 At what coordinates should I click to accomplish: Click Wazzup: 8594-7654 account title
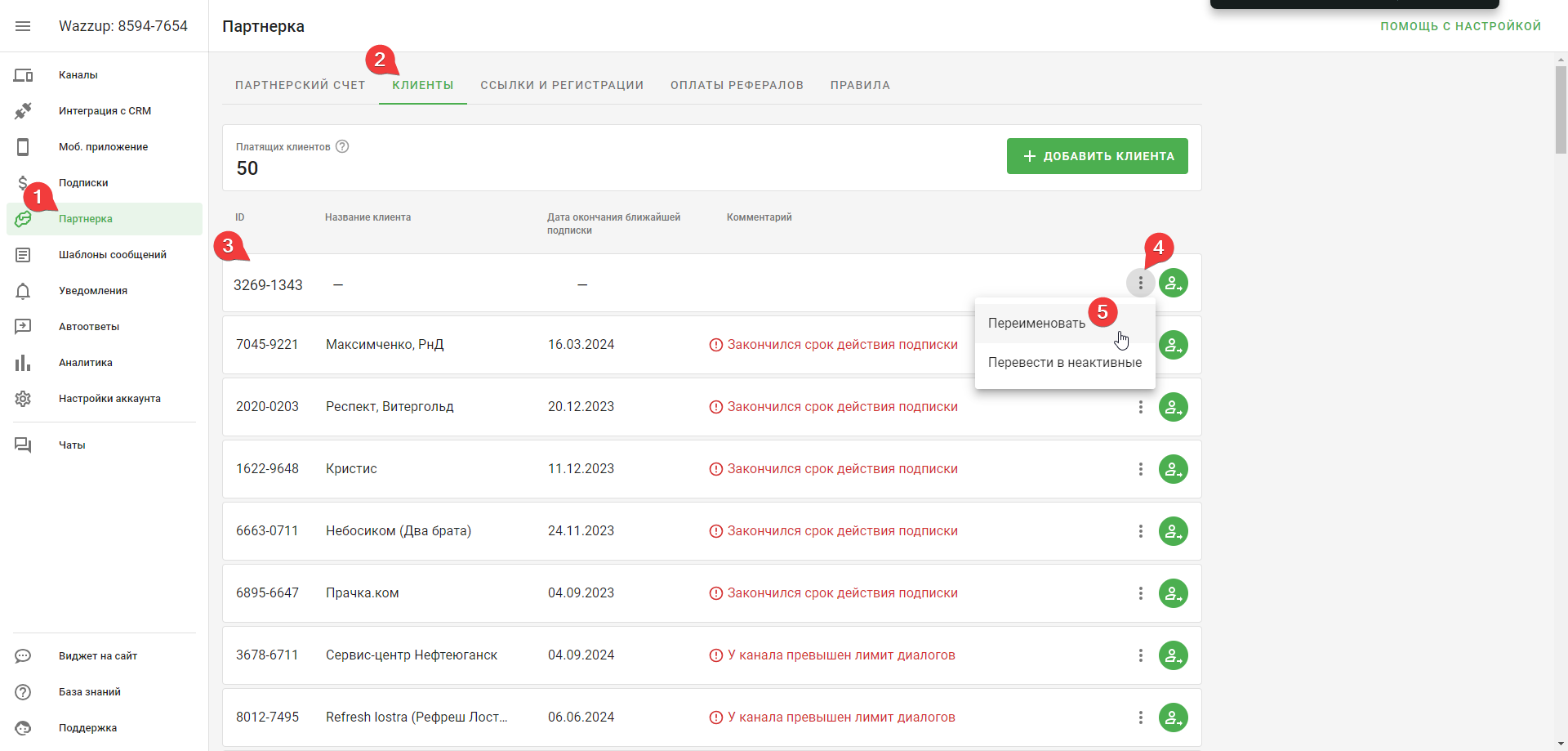[123, 26]
